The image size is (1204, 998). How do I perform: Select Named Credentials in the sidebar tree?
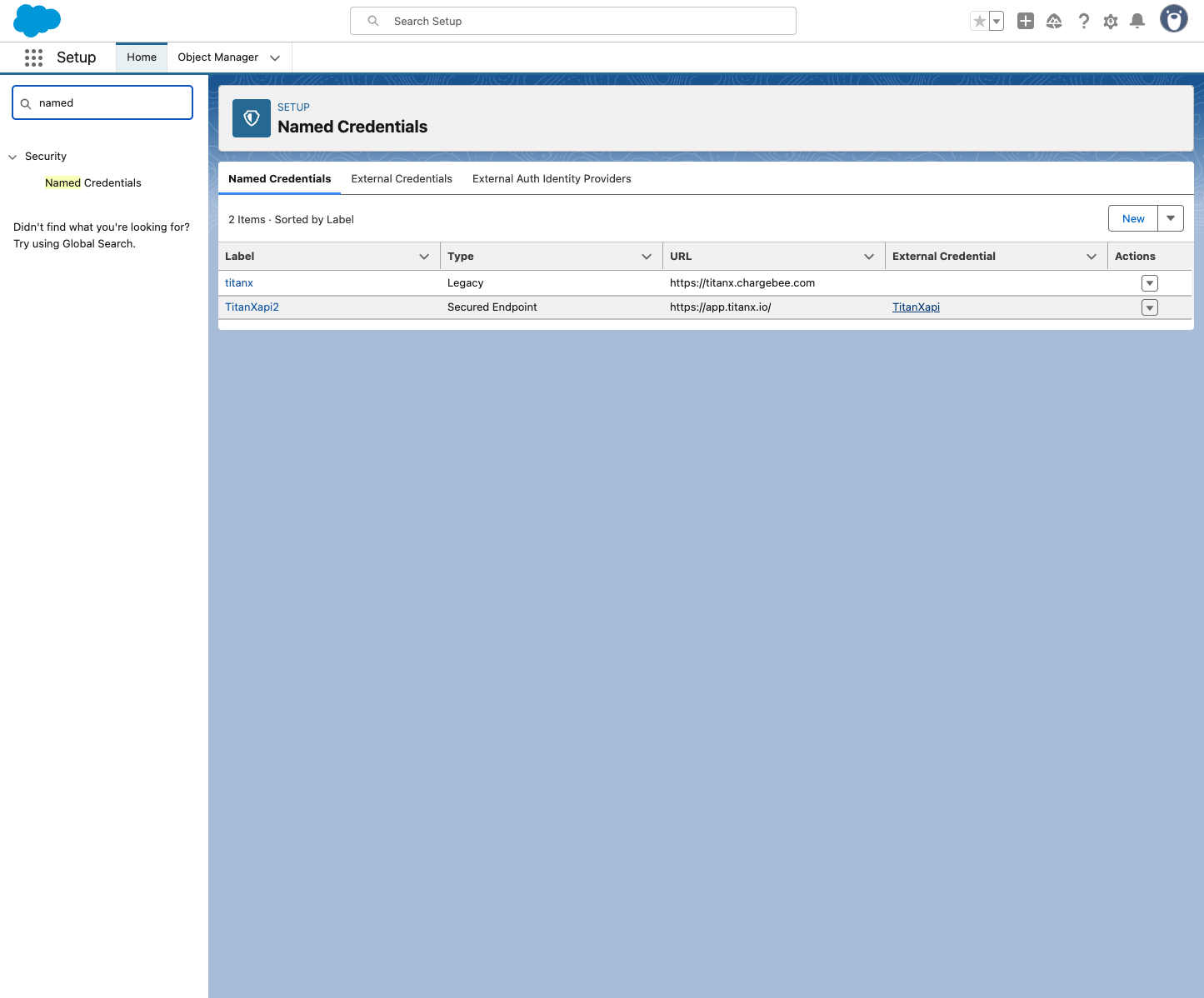pyautogui.click(x=93, y=183)
